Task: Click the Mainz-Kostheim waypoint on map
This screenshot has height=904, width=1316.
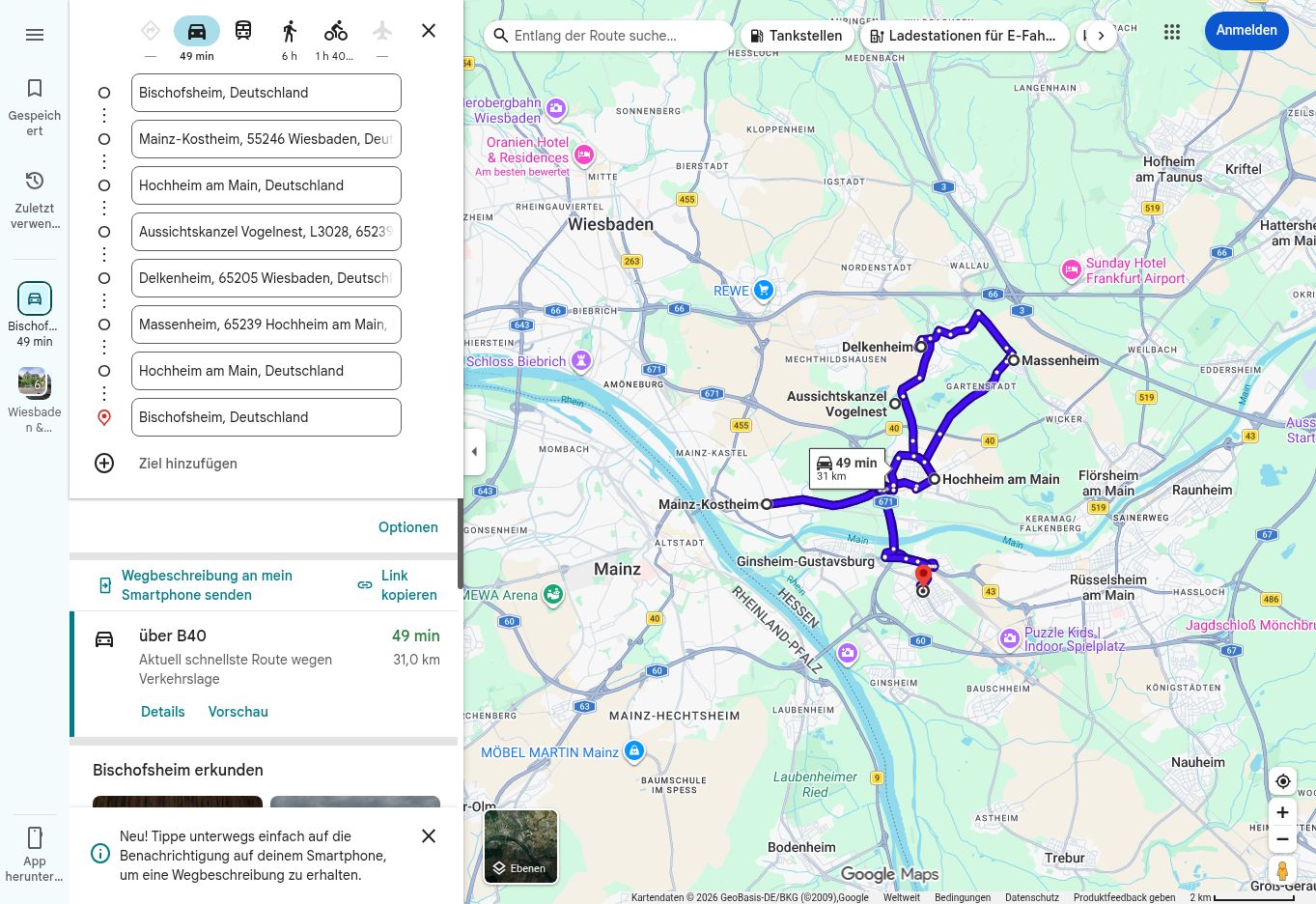Action: [x=767, y=504]
